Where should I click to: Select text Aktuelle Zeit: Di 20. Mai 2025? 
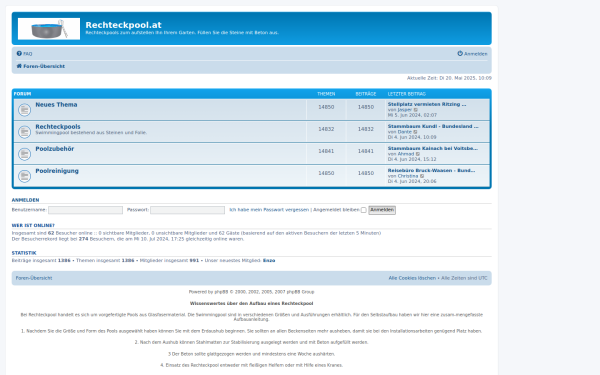tap(449, 78)
